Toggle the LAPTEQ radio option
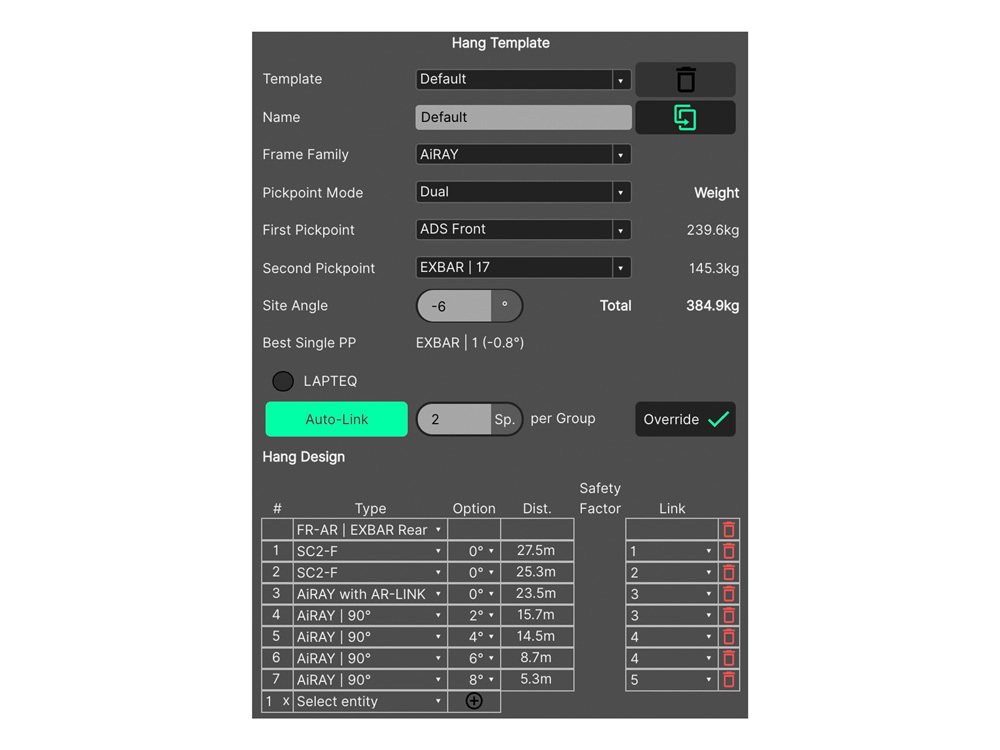The width and height of the screenshot is (1000, 750). tap(283, 381)
